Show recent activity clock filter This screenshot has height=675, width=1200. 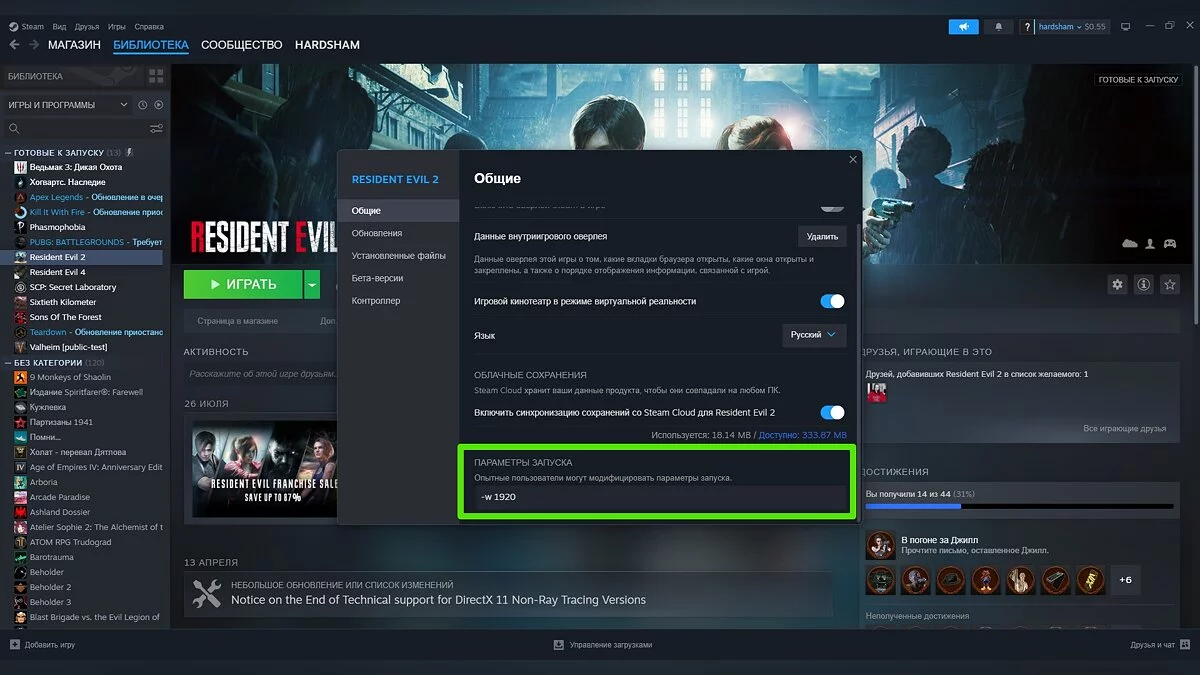143,105
